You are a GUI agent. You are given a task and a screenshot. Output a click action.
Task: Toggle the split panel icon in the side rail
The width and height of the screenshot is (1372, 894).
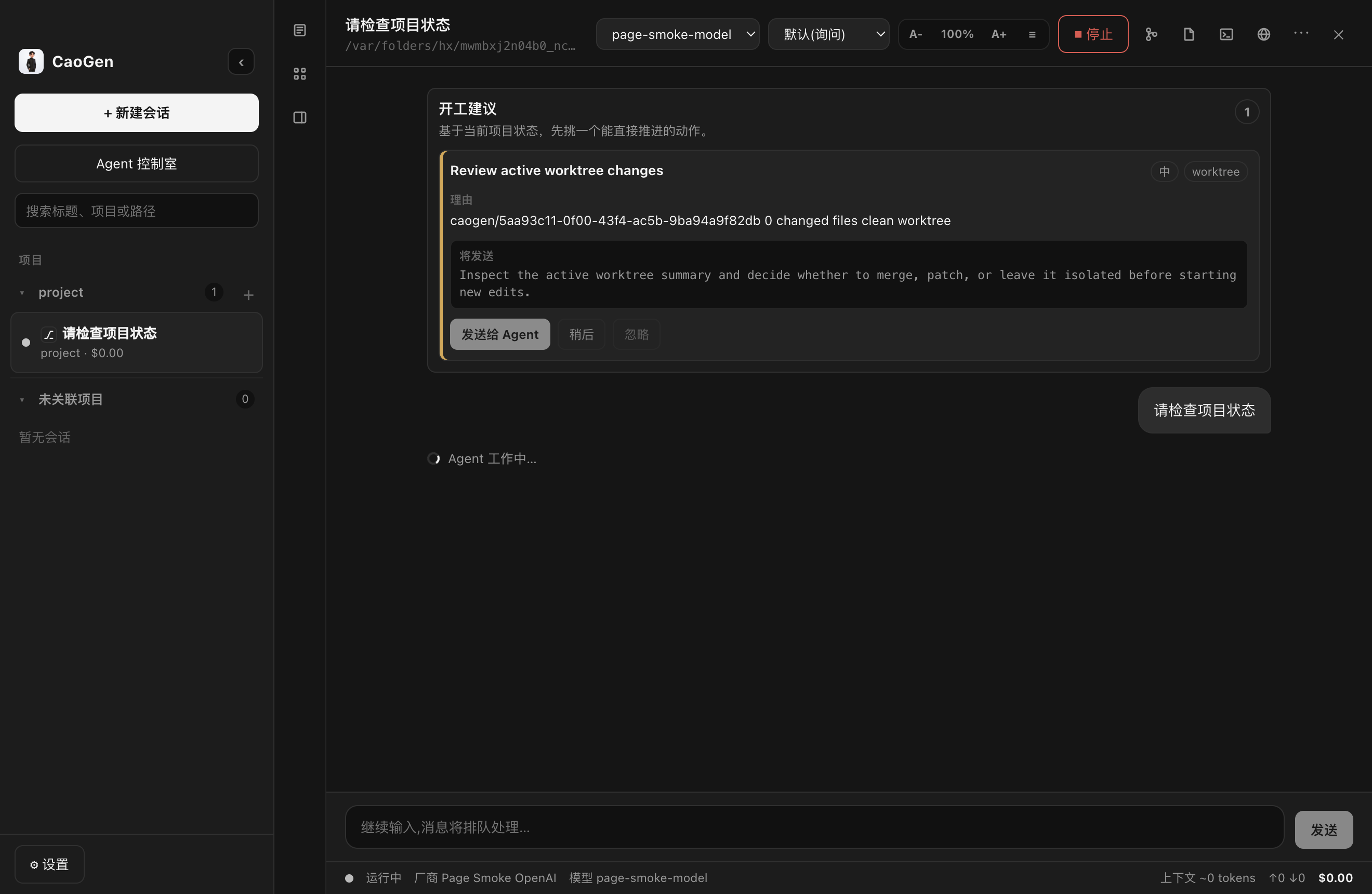(x=300, y=117)
